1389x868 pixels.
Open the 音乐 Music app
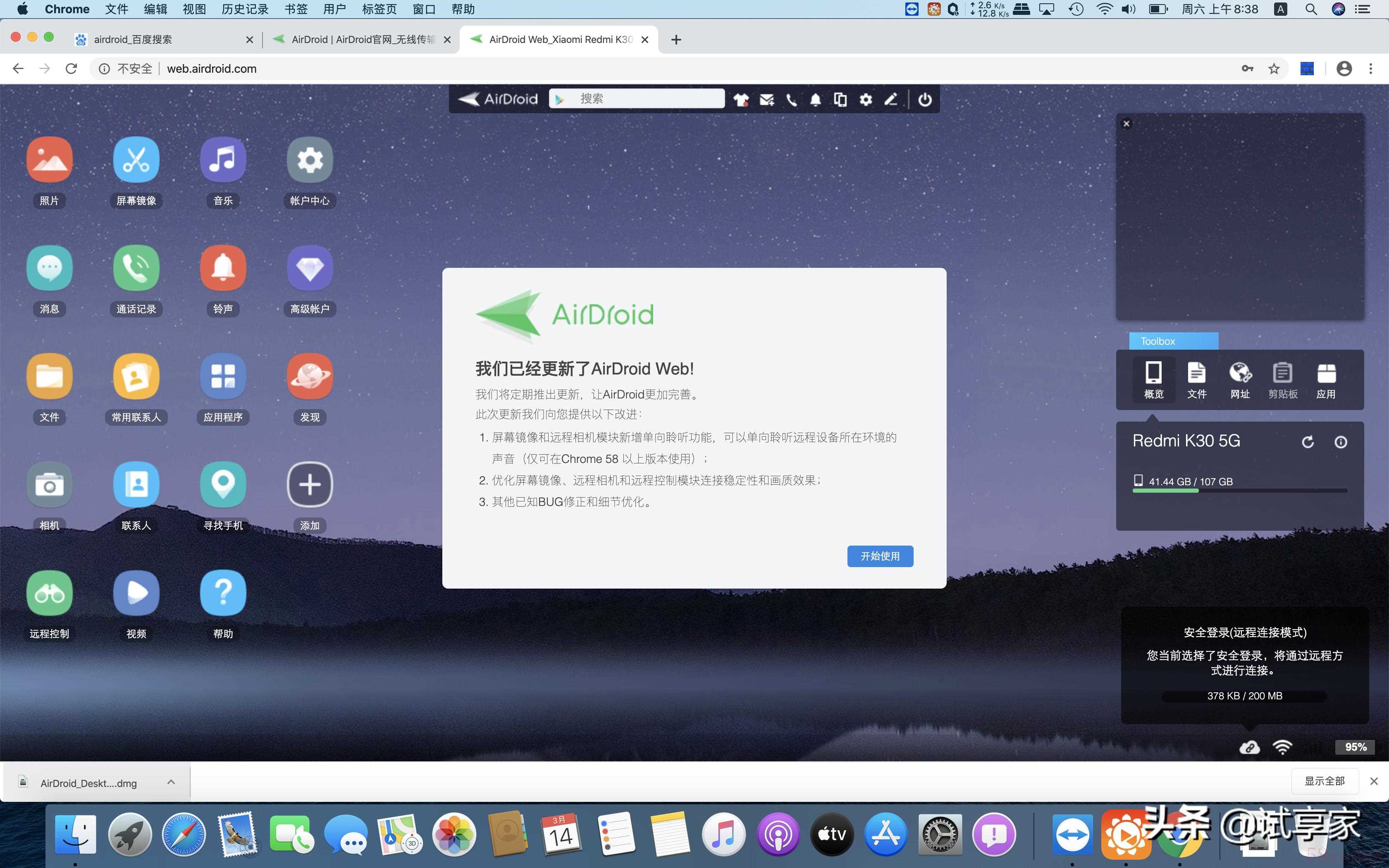223,160
